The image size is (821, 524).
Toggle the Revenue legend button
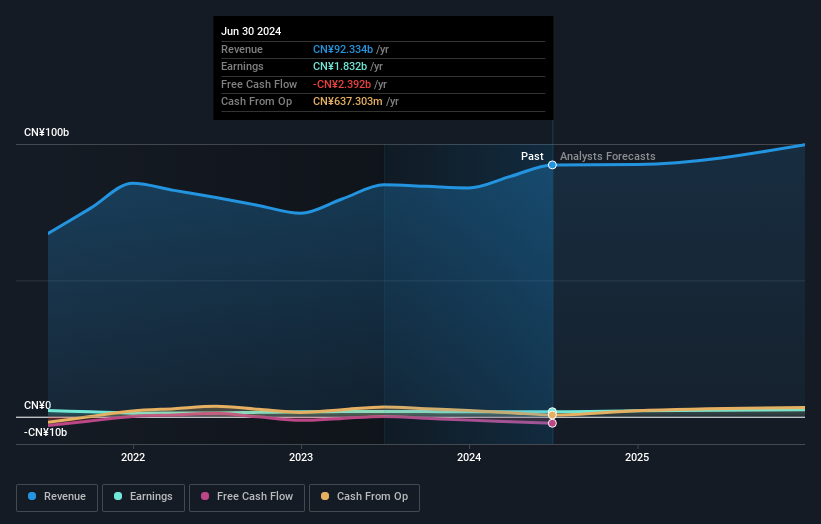(x=57, y=497)
